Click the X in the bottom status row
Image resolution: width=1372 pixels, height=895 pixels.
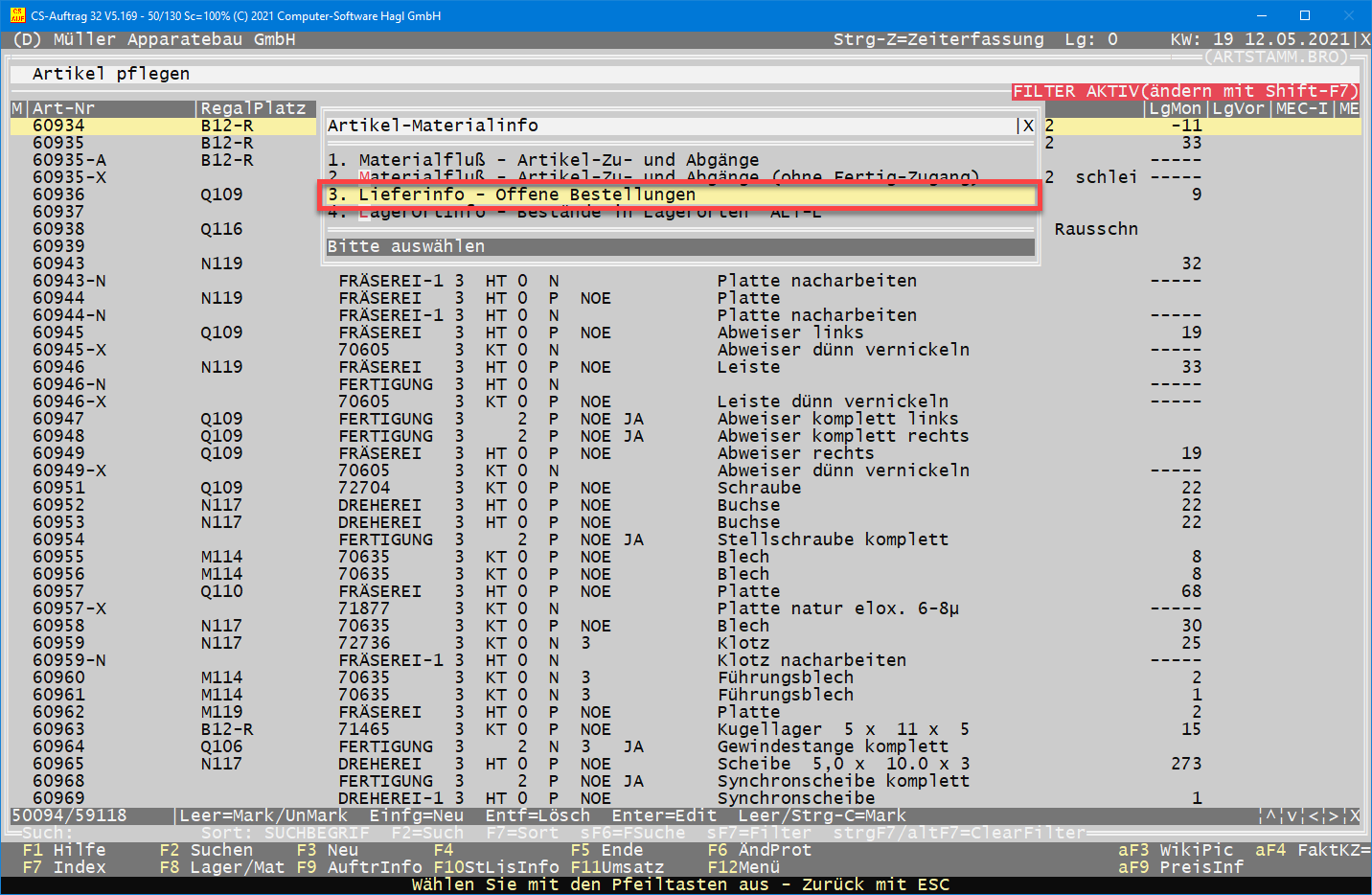[1354, 815]
